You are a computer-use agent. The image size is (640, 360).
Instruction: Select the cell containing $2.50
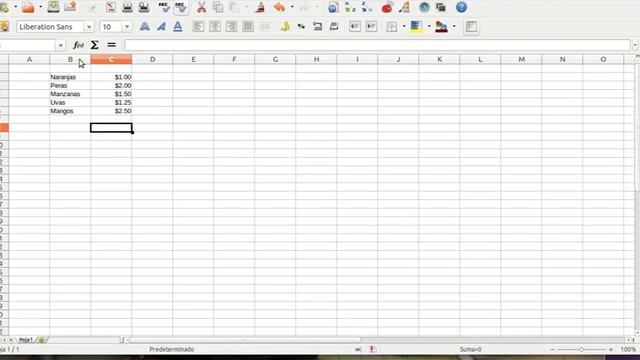111,111
